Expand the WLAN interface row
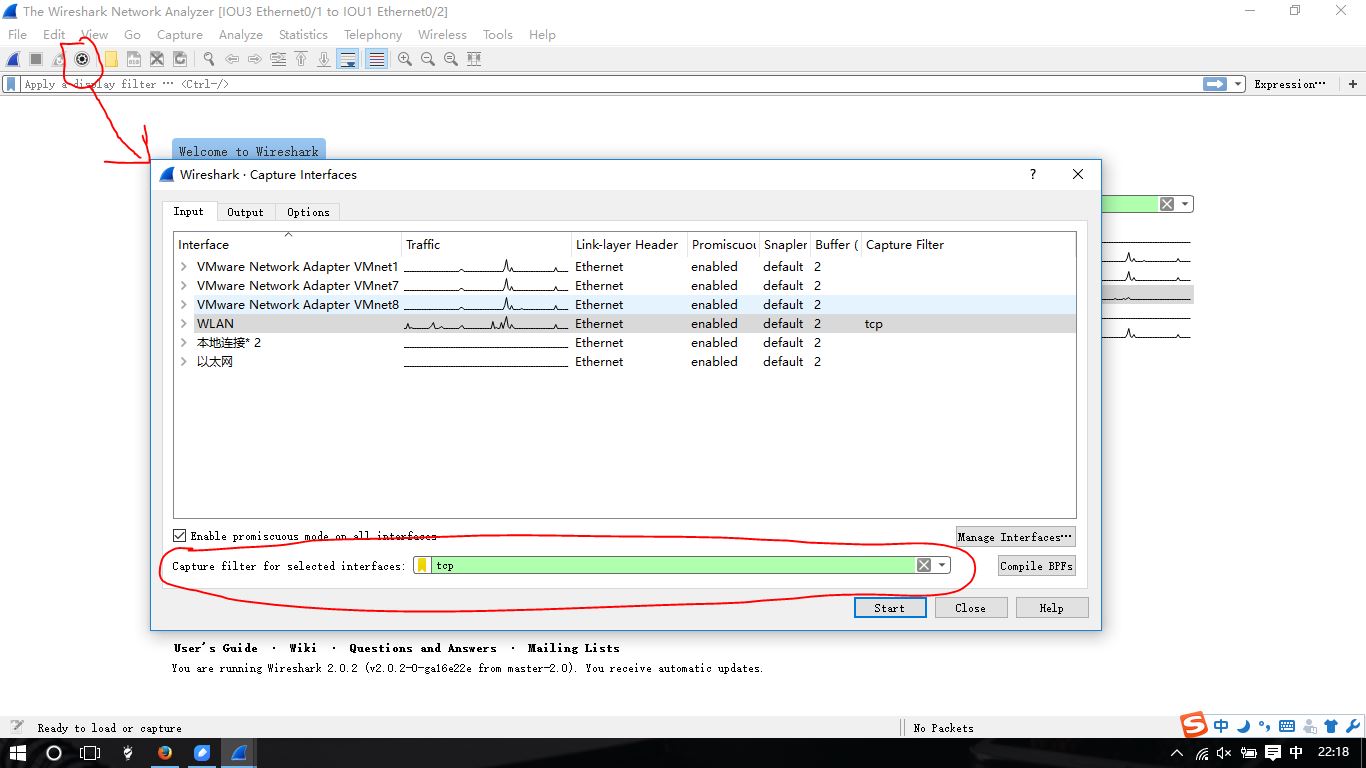The image size is (1366, 768). coord(184,324)
